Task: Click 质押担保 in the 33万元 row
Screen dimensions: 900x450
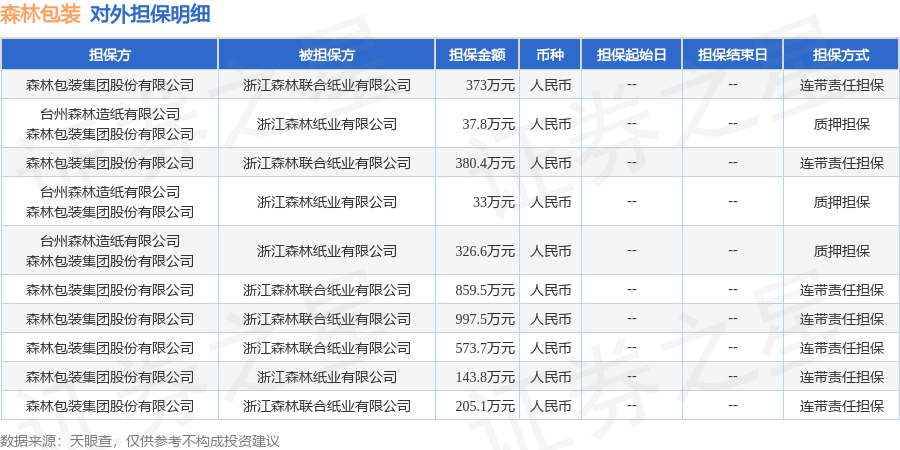Action: click(x=841, y=202)
